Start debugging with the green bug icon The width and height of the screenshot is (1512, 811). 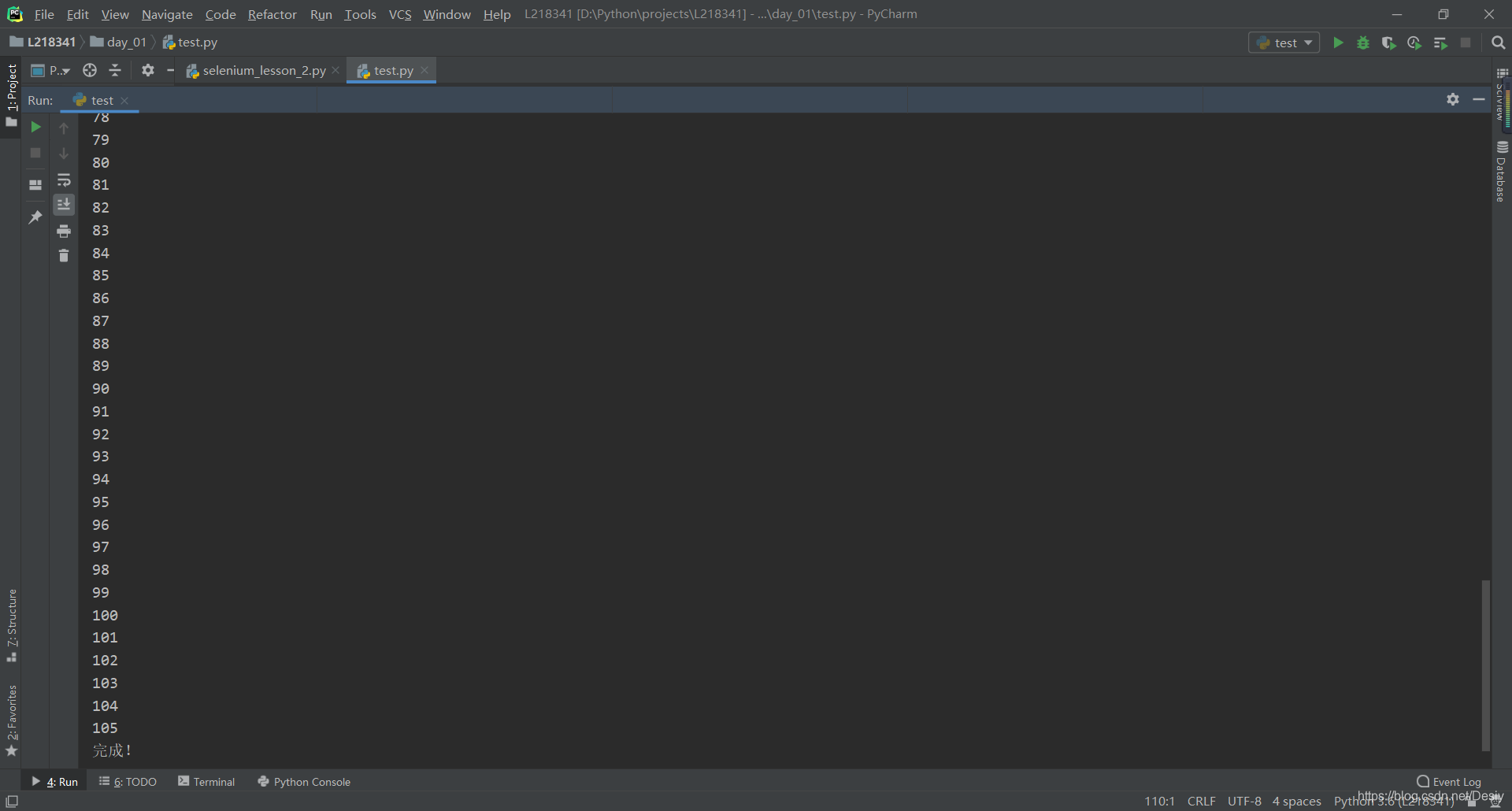1363,43
